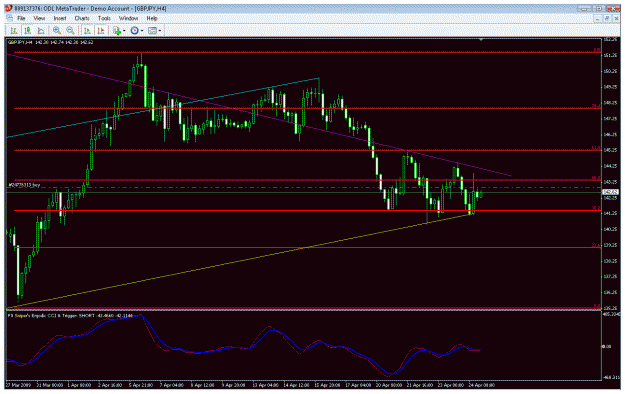Click the 27 Mar 2009 date label

click(x=19, y=385)
